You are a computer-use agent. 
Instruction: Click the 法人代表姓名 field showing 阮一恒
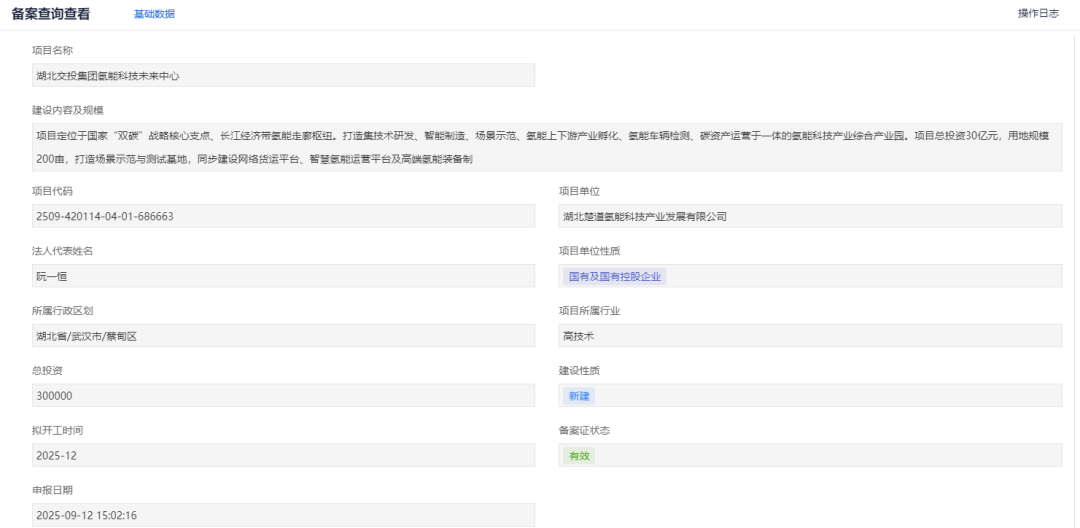(283, 276)
